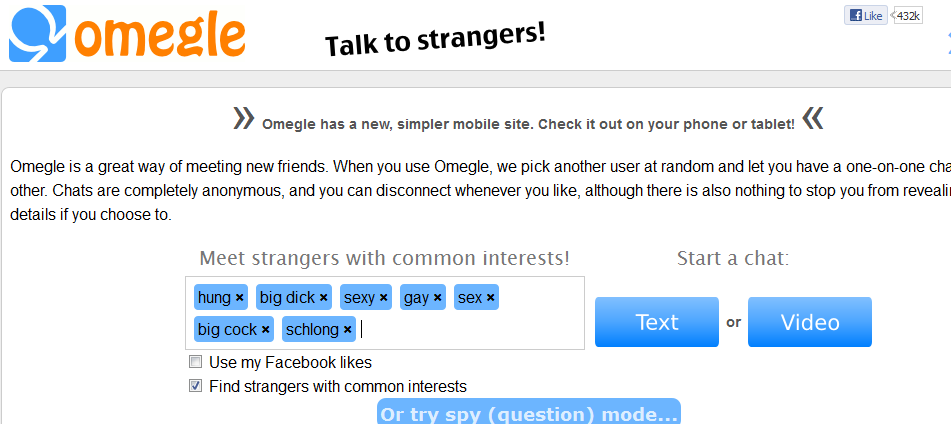Remove the 'schlong' interest tag
The width and height of the screenshot is (951, 424).
click(348, 329)
